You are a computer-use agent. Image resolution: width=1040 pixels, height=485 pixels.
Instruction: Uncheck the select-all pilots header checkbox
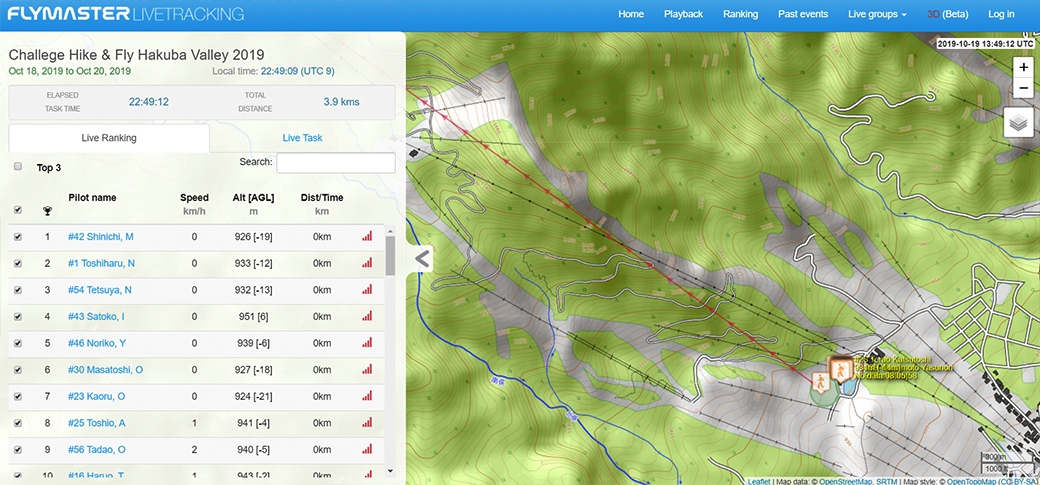[18, 210]
